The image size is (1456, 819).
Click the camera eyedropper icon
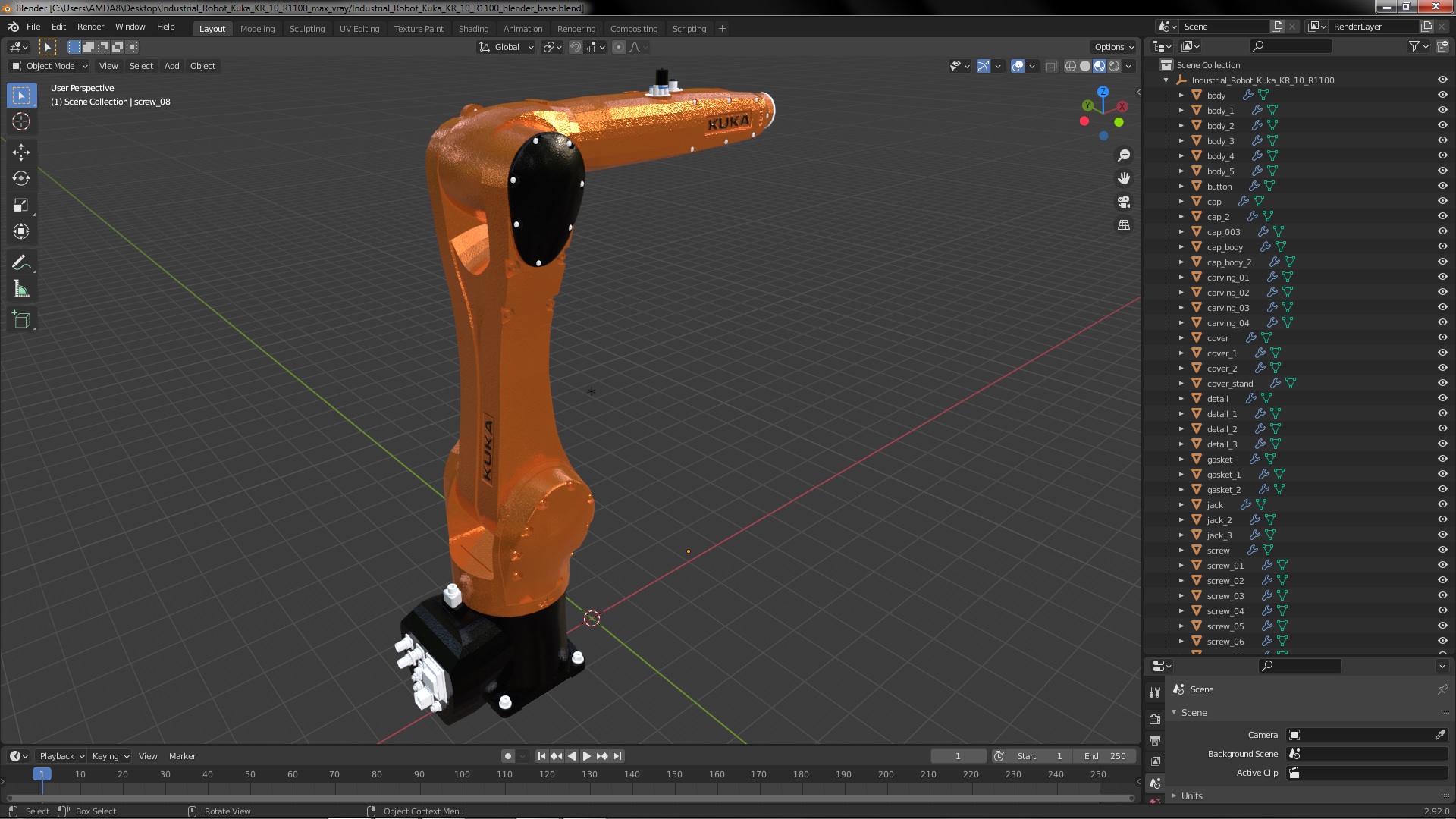point(1440,735)
